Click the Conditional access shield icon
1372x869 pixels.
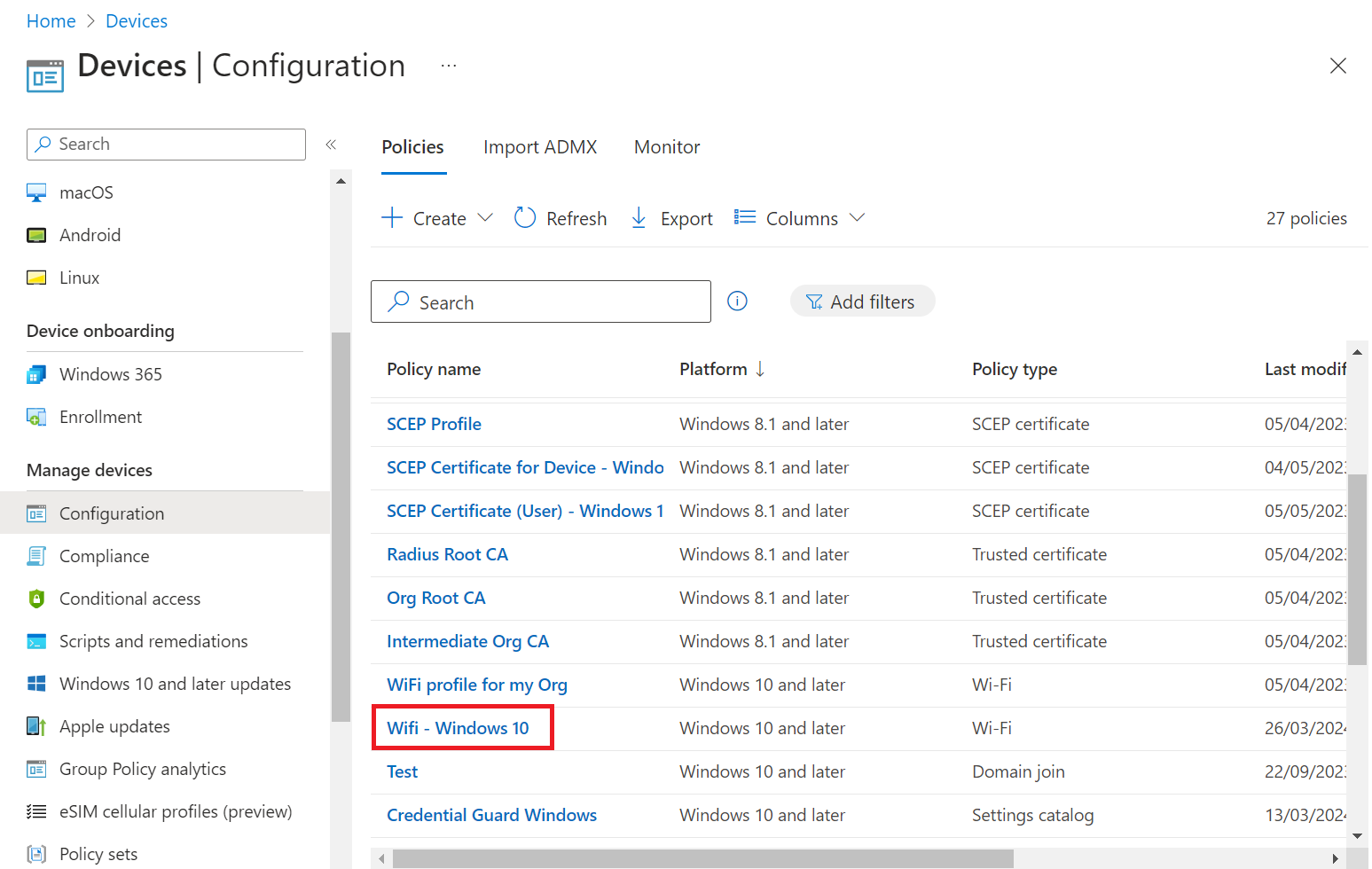point(36,599)
